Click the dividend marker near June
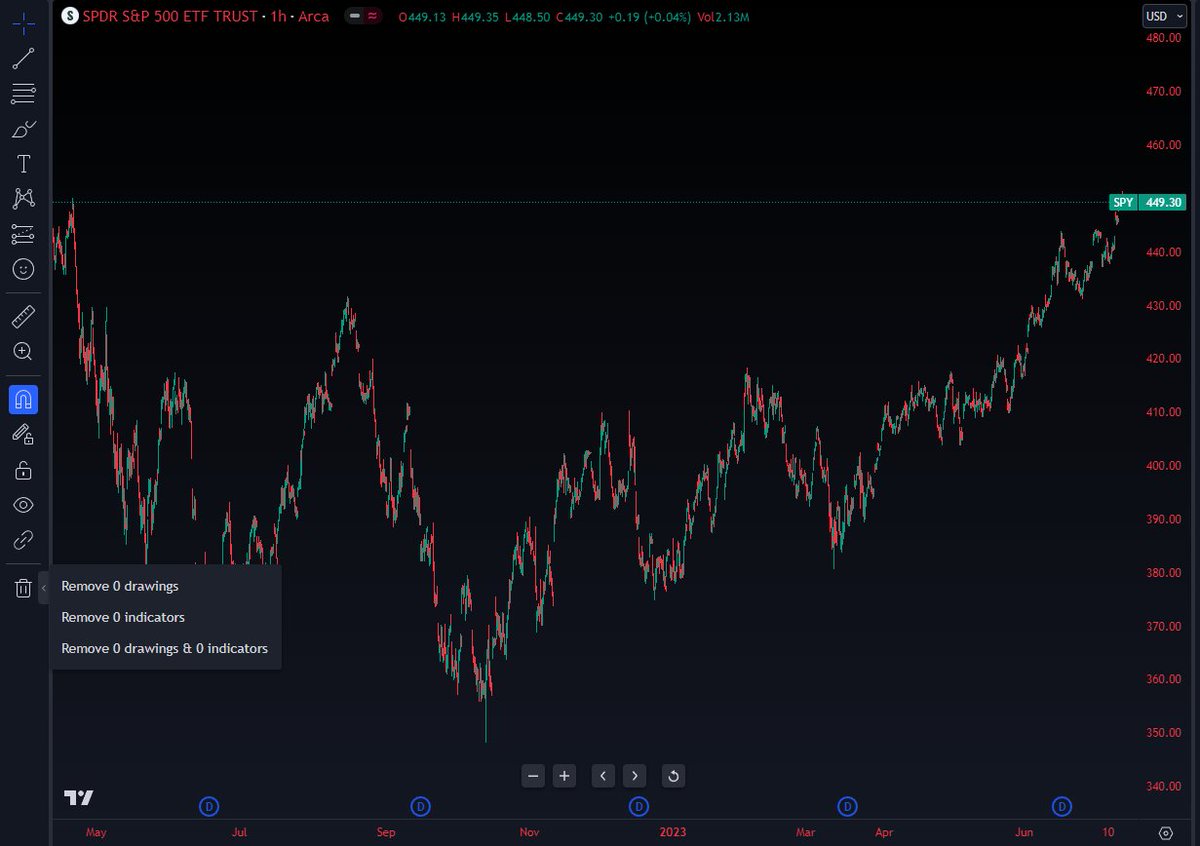The height and width of the screenshot is (846, 1200). [1062, 806]
